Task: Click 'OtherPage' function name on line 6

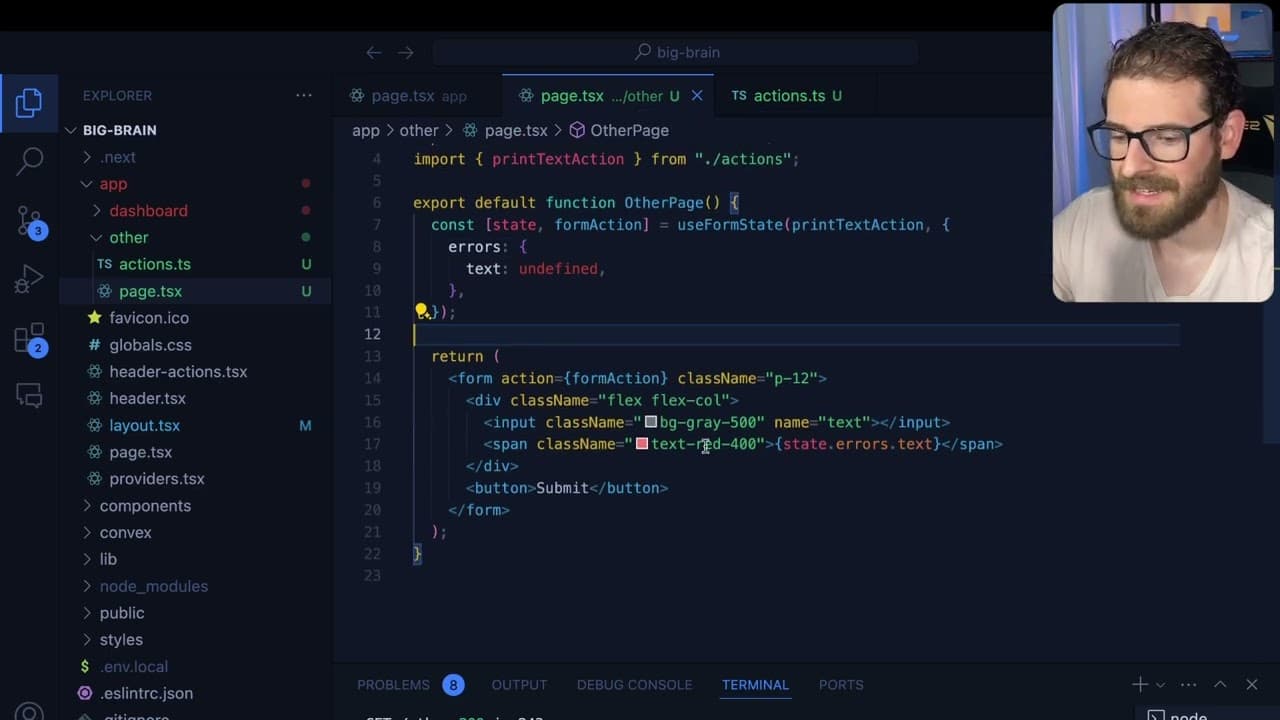Action: point(664,203)
